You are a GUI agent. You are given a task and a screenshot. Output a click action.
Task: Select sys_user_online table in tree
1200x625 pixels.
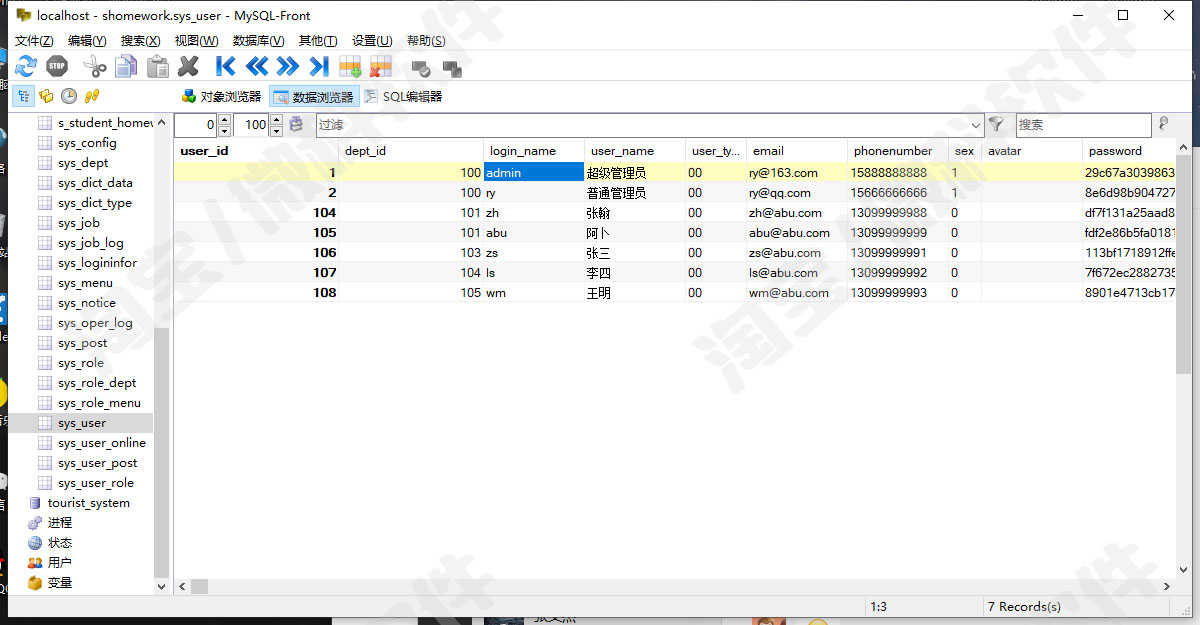pyautogui.click(x=102, y=443)
